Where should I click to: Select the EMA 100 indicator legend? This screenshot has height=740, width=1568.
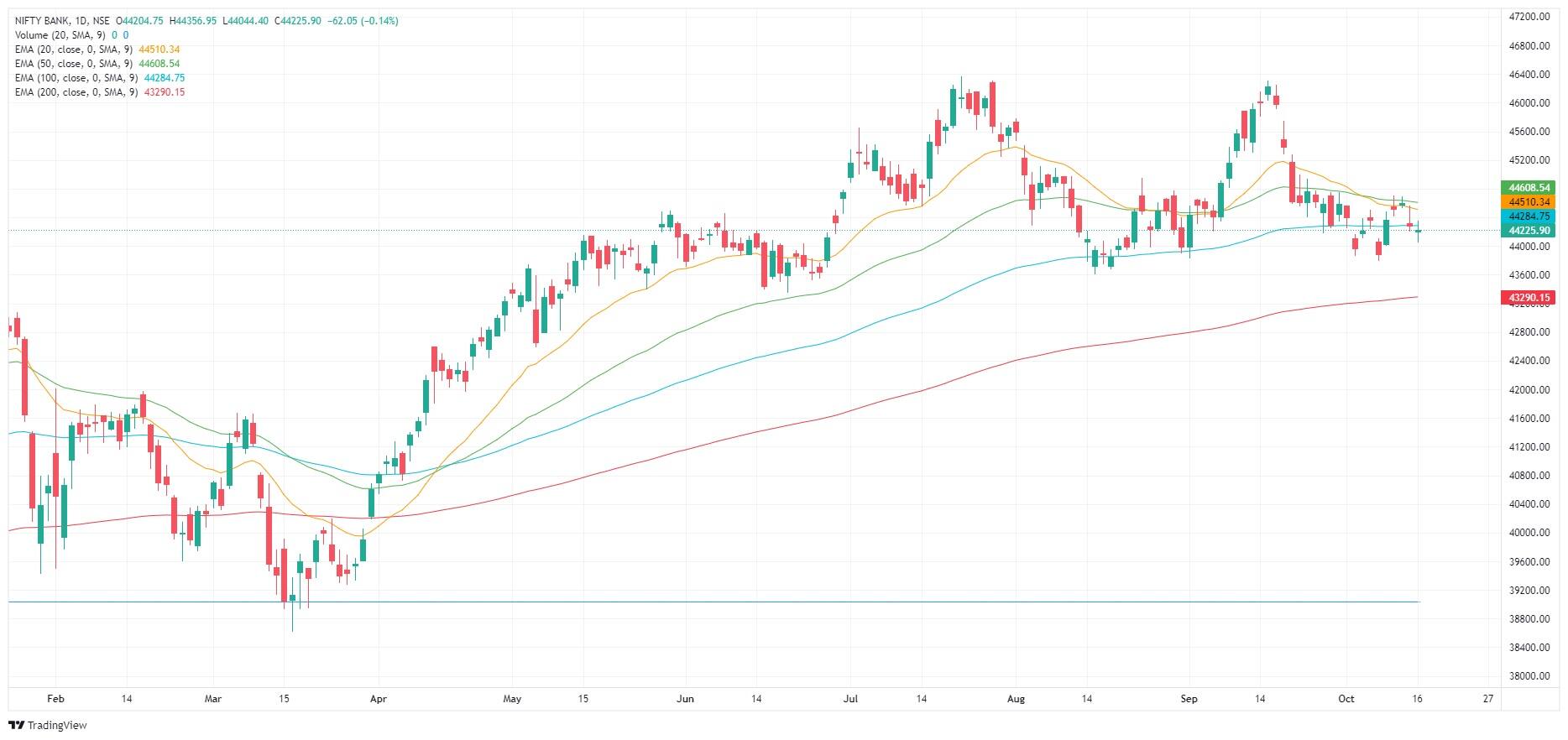76,78
